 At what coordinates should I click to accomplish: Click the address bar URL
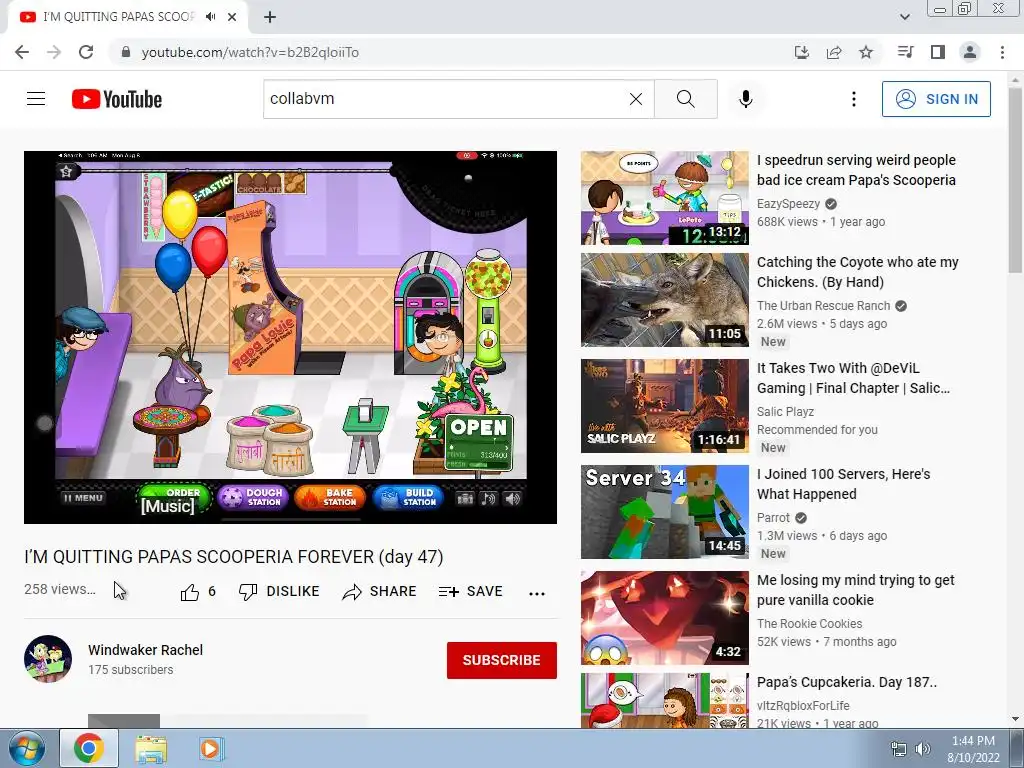250,52
